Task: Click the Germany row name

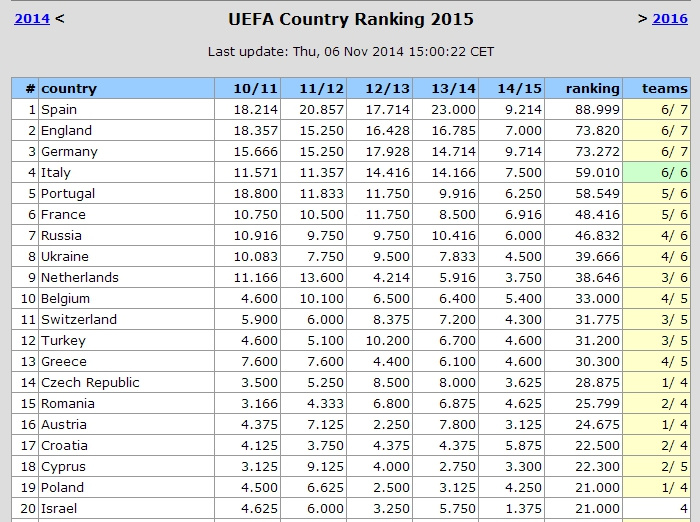Action: click(69, 152)
